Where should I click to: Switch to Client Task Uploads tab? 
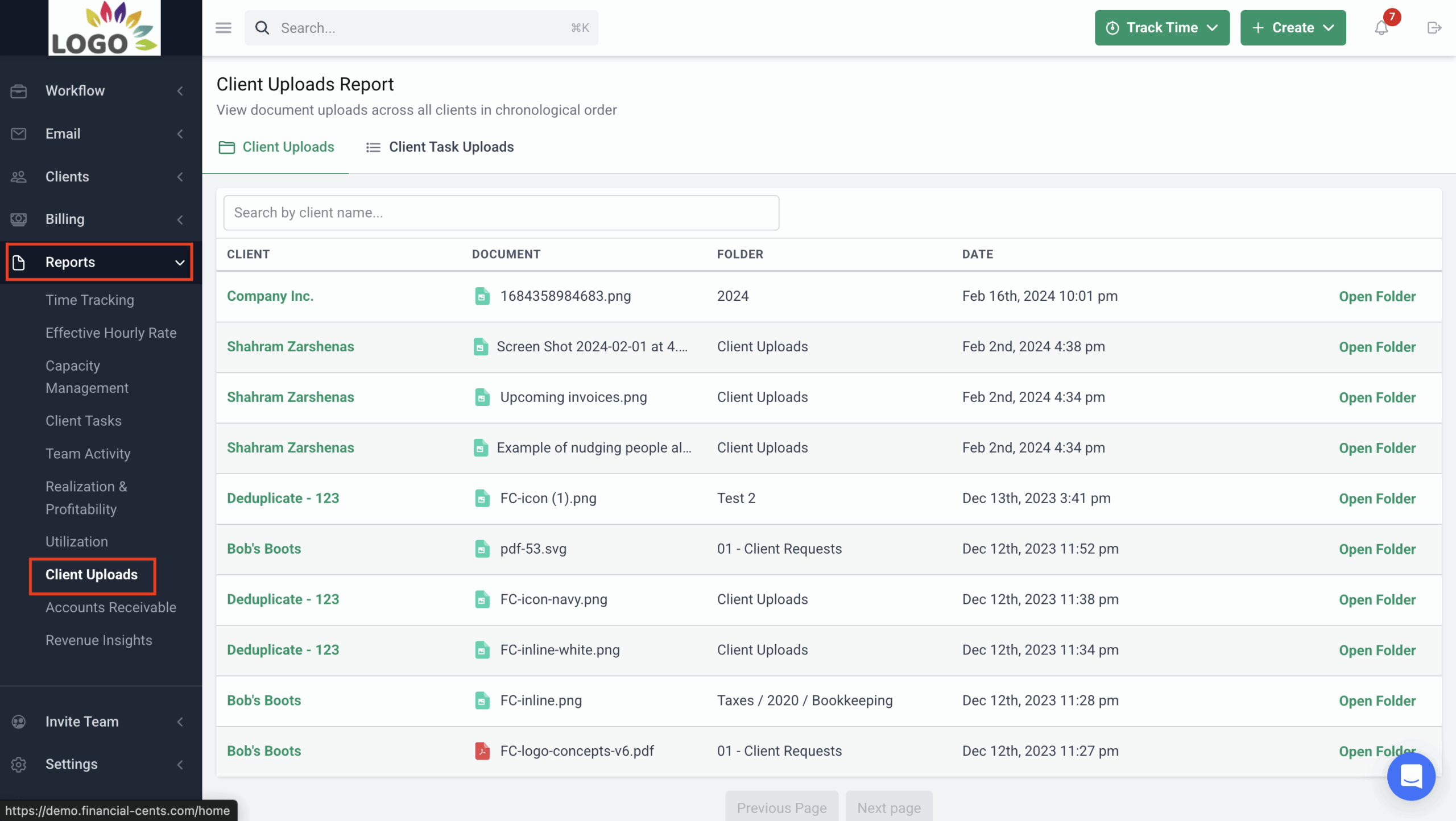click(x=440, y=147)
